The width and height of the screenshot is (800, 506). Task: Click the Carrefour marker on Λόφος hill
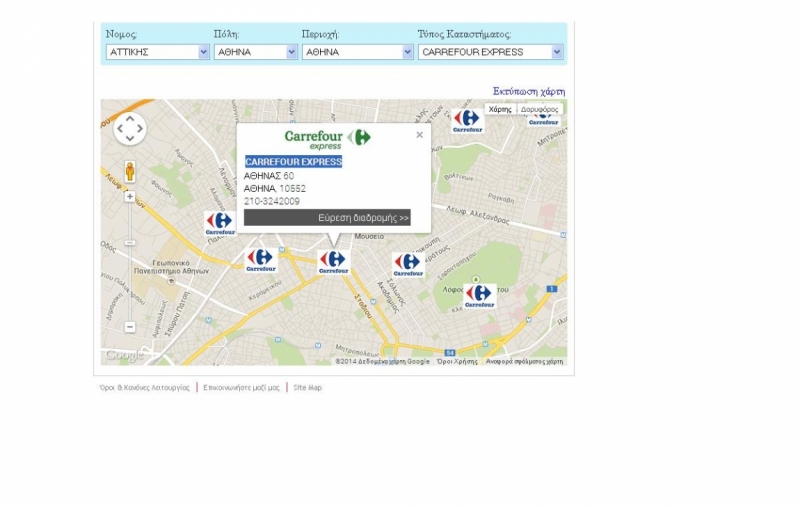click(480, 296)
